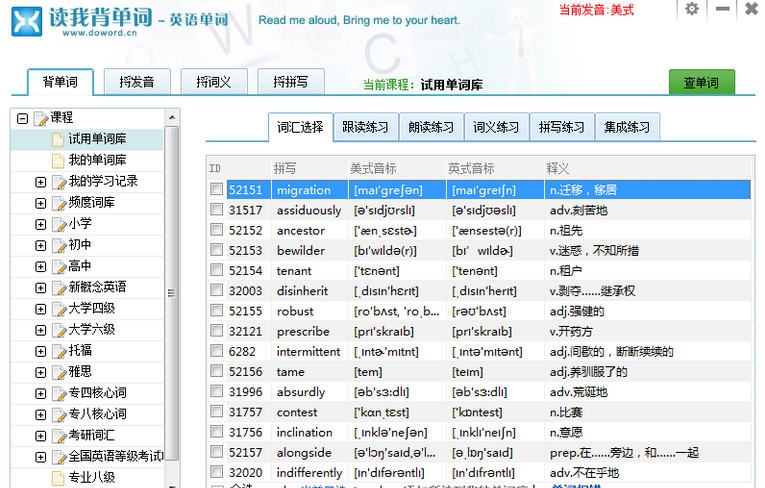This screenshot has height=488, width=765.
Task: Check the box for migration row
Action: click(216, 189)
